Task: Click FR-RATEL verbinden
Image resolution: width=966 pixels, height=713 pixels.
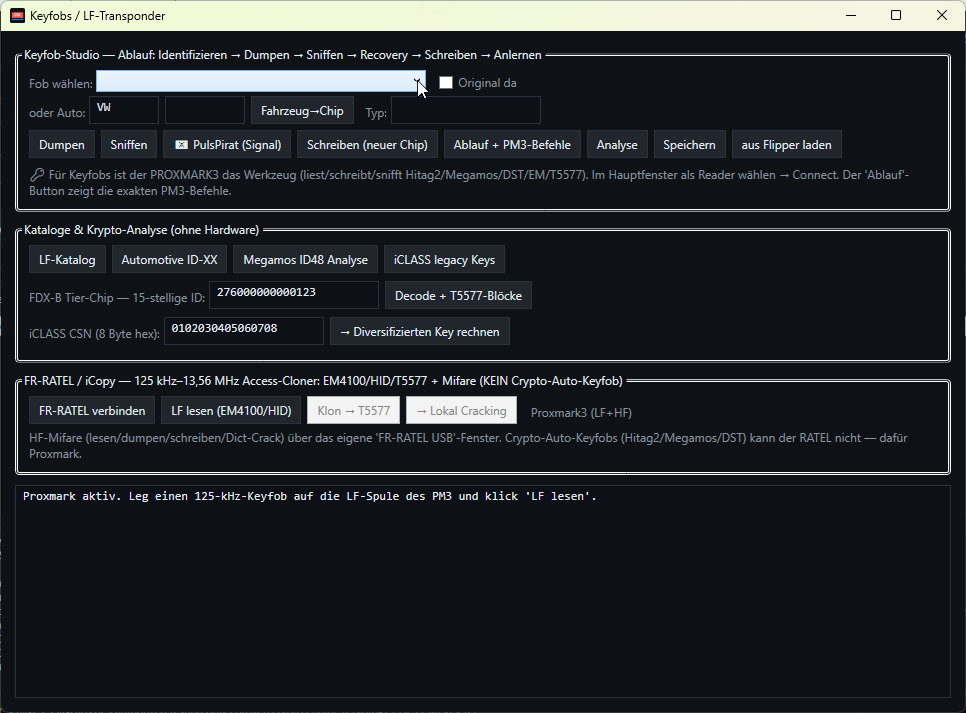Action: point(92,410)
